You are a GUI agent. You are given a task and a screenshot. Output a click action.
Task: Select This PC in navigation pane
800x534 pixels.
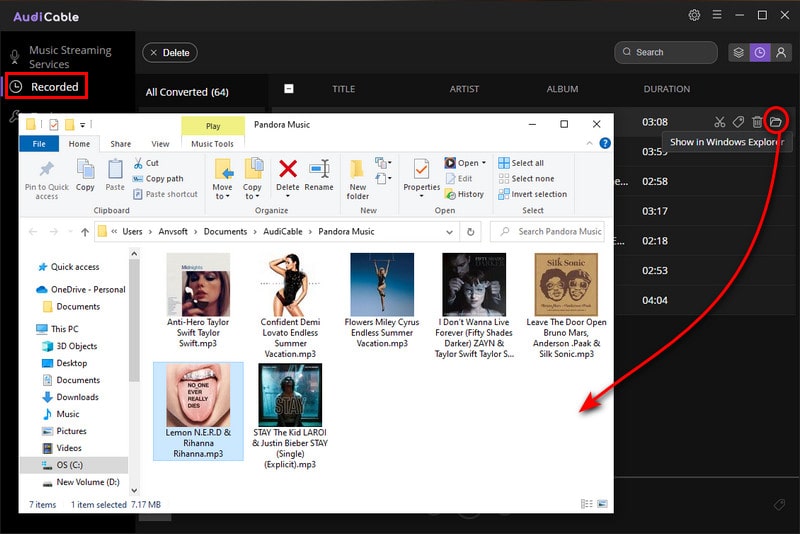(x=58, y=329)
